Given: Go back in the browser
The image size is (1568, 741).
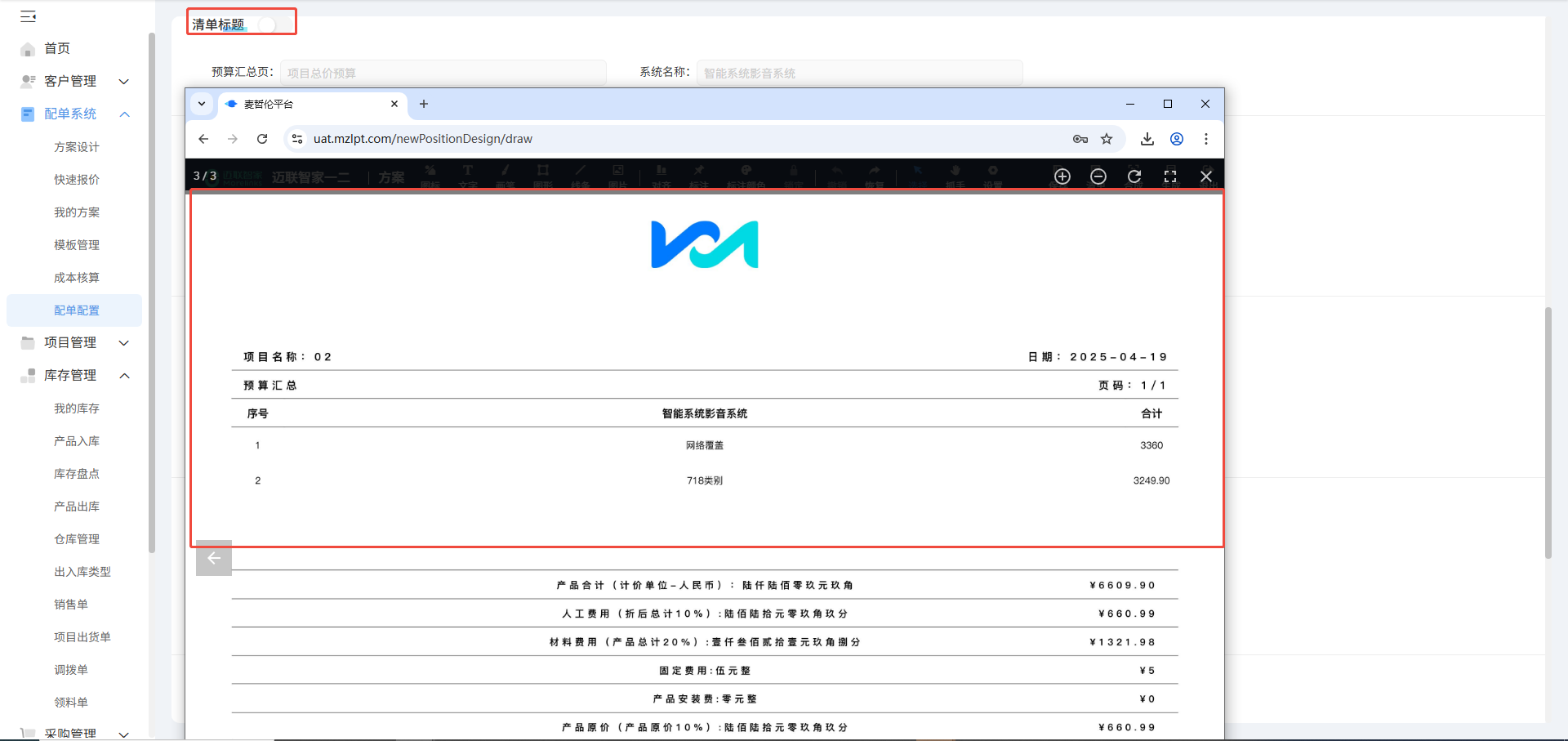Looking at the screenshot, I should (x=203, y=139).
